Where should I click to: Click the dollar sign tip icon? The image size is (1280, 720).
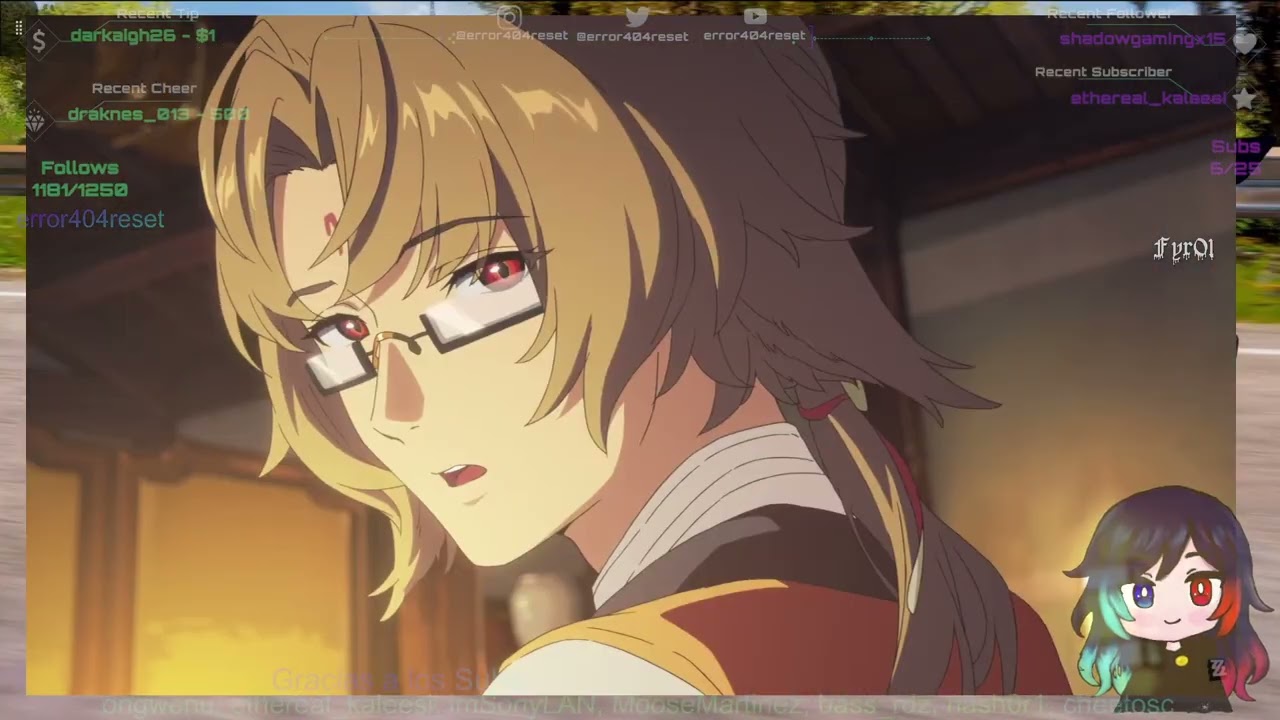(39, 40)
